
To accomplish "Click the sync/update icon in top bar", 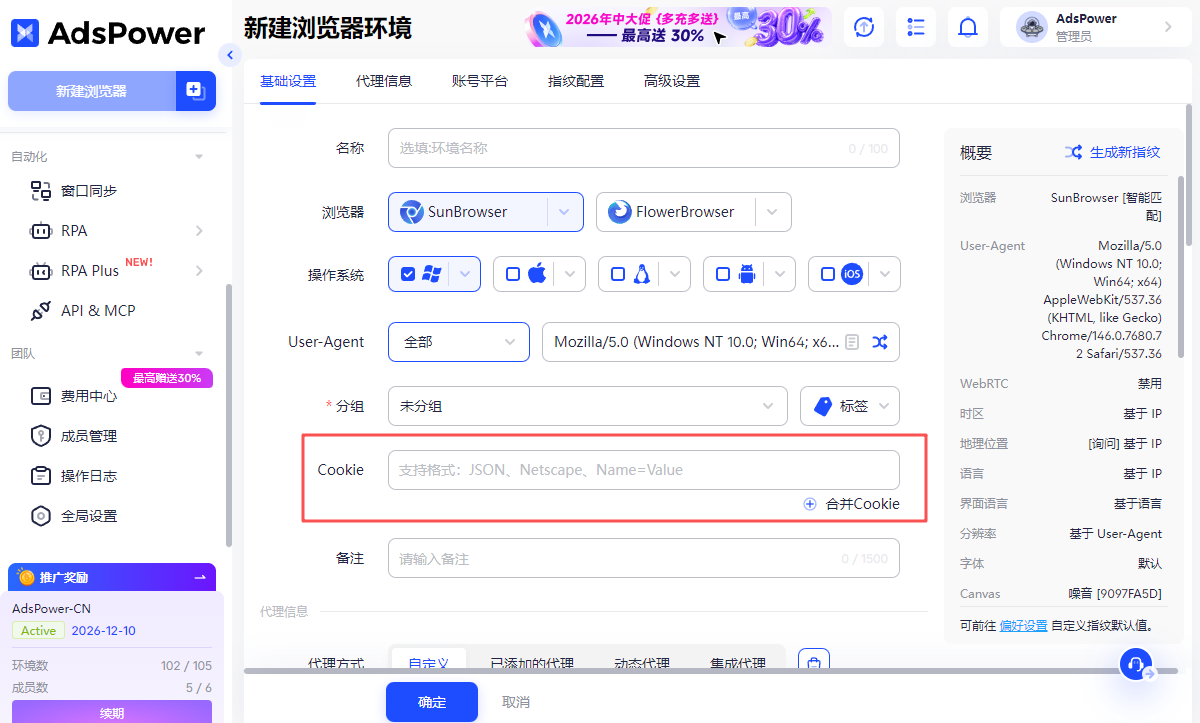I will click(864, 27).
